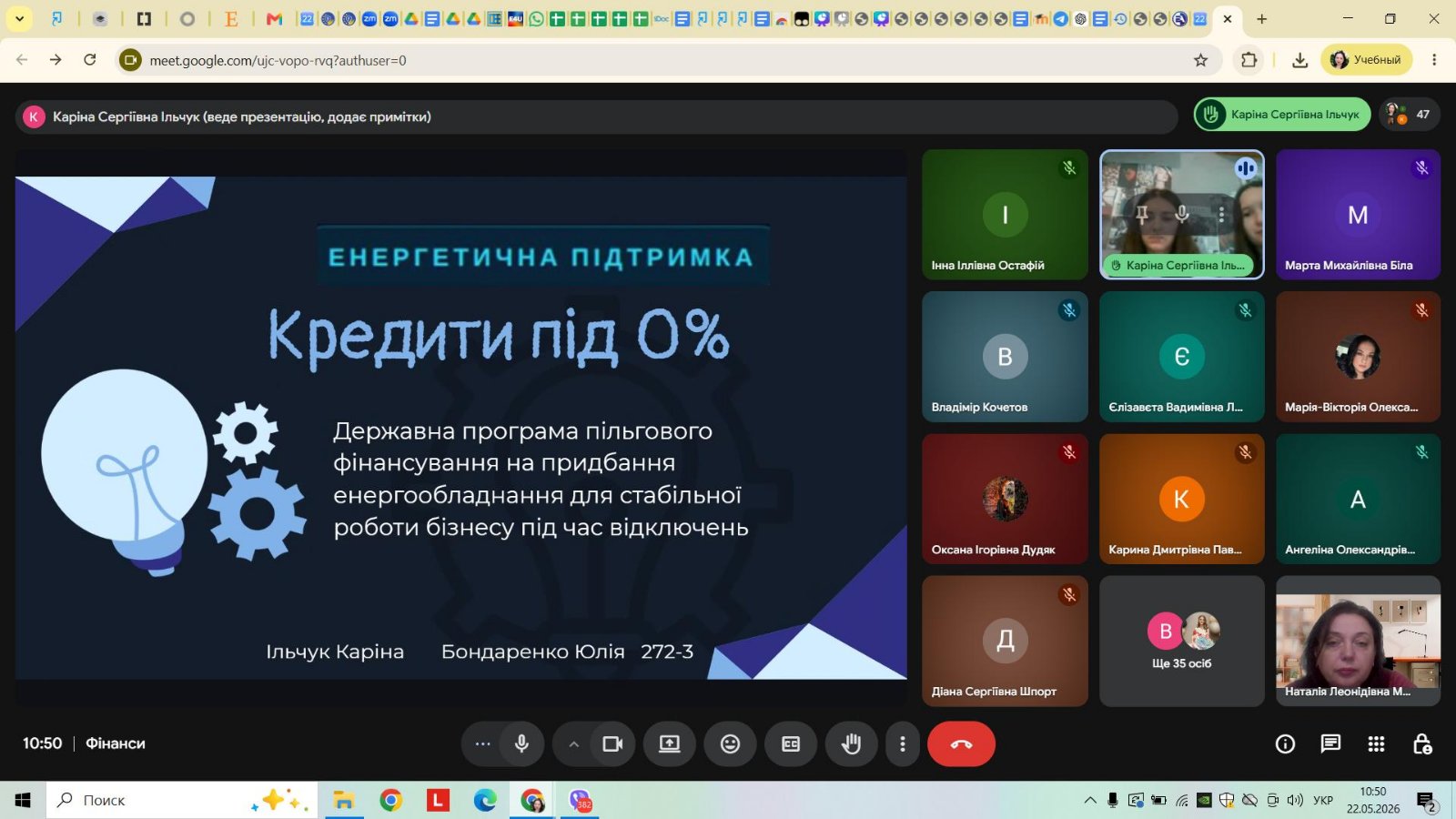Close the current Meet tab
This screenshot has height=819, width=1456.
pyautogui.click(x=1228, y=18)
